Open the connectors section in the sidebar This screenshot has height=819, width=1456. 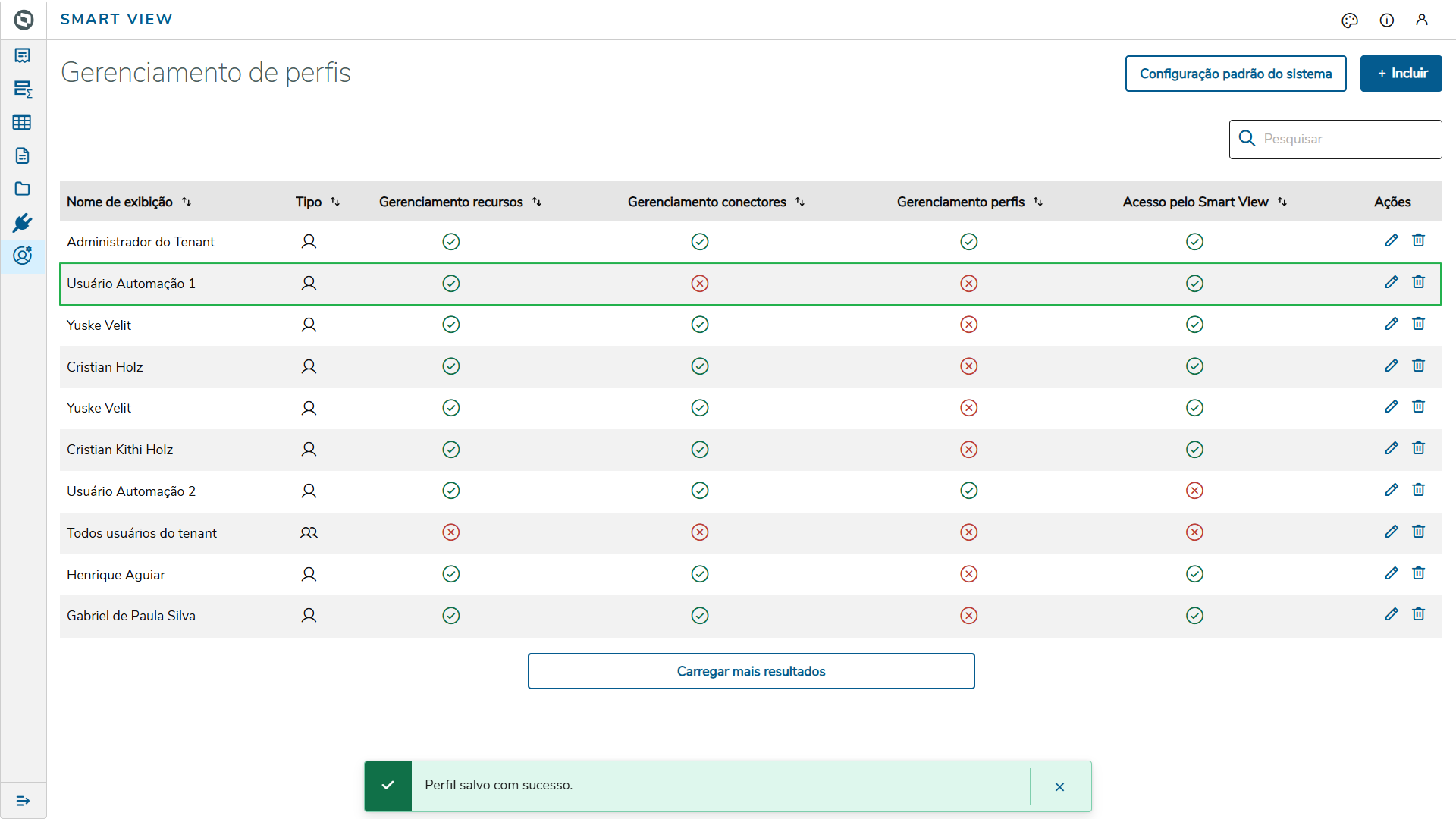click(23, 222)
